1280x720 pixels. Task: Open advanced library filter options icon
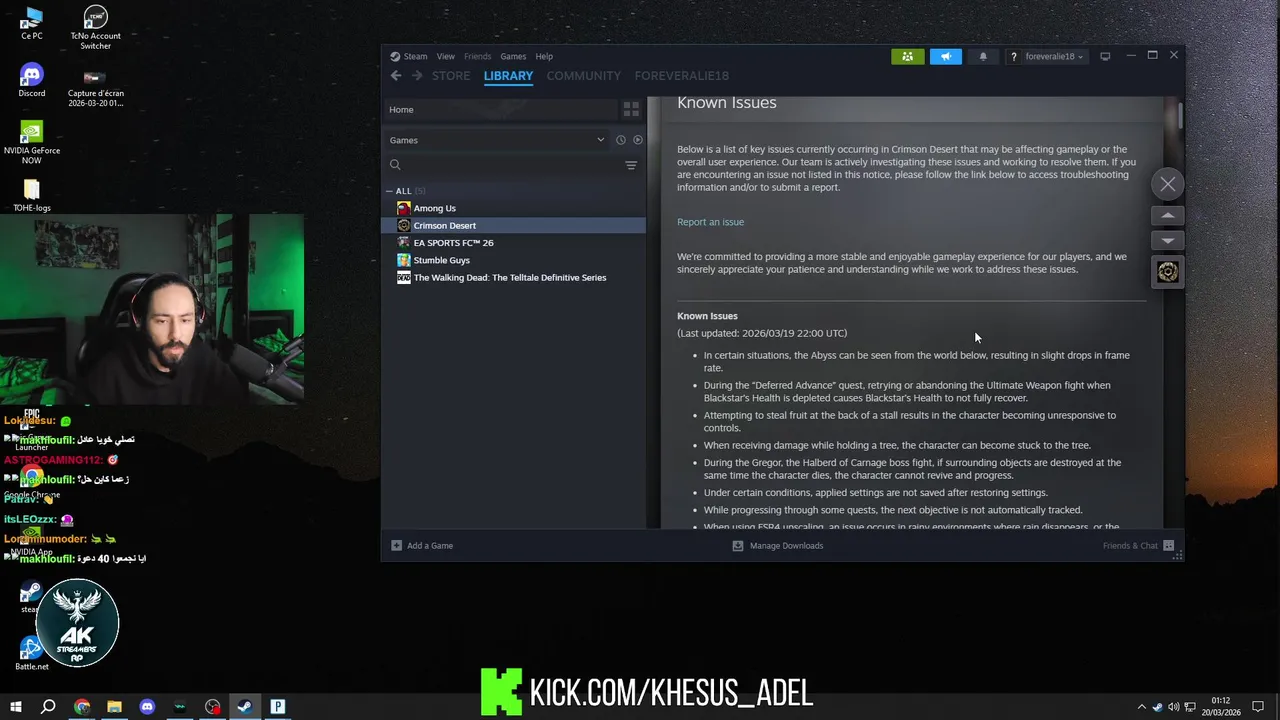pyautogui.click(x=631, y=165)
